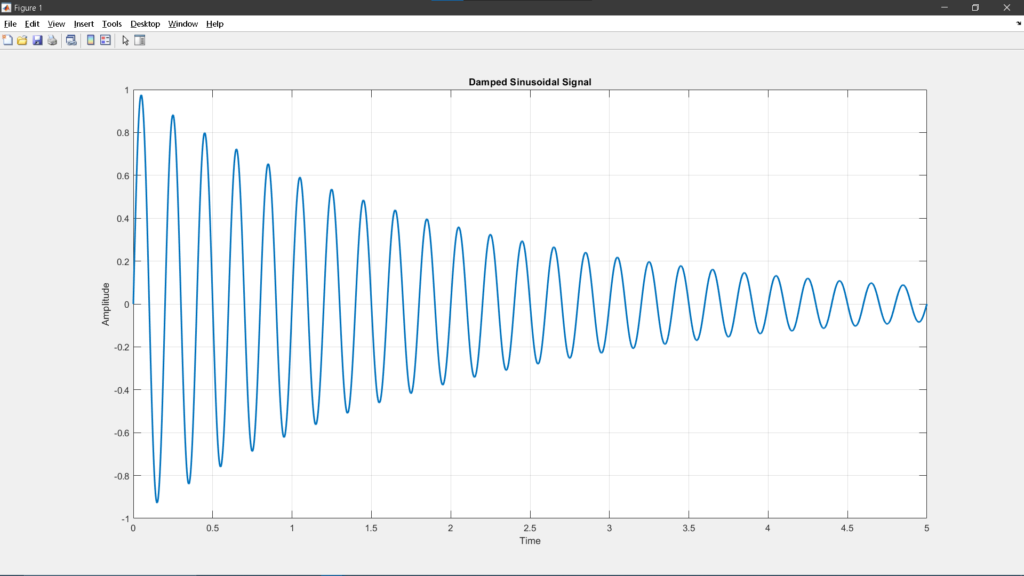Click the Link Plot toolbar icon
The width and height of the screenshot is (1024, 576).
71,40
